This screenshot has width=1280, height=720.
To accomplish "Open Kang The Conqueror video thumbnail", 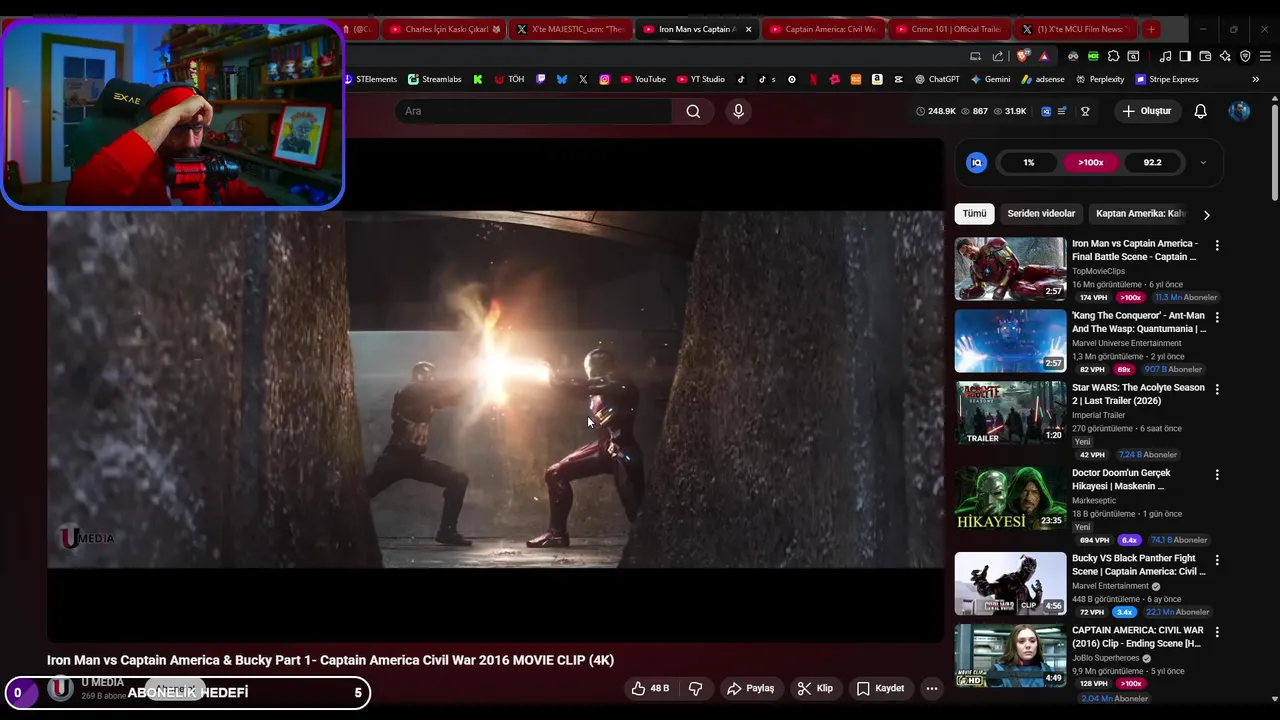I will 1010,340.
